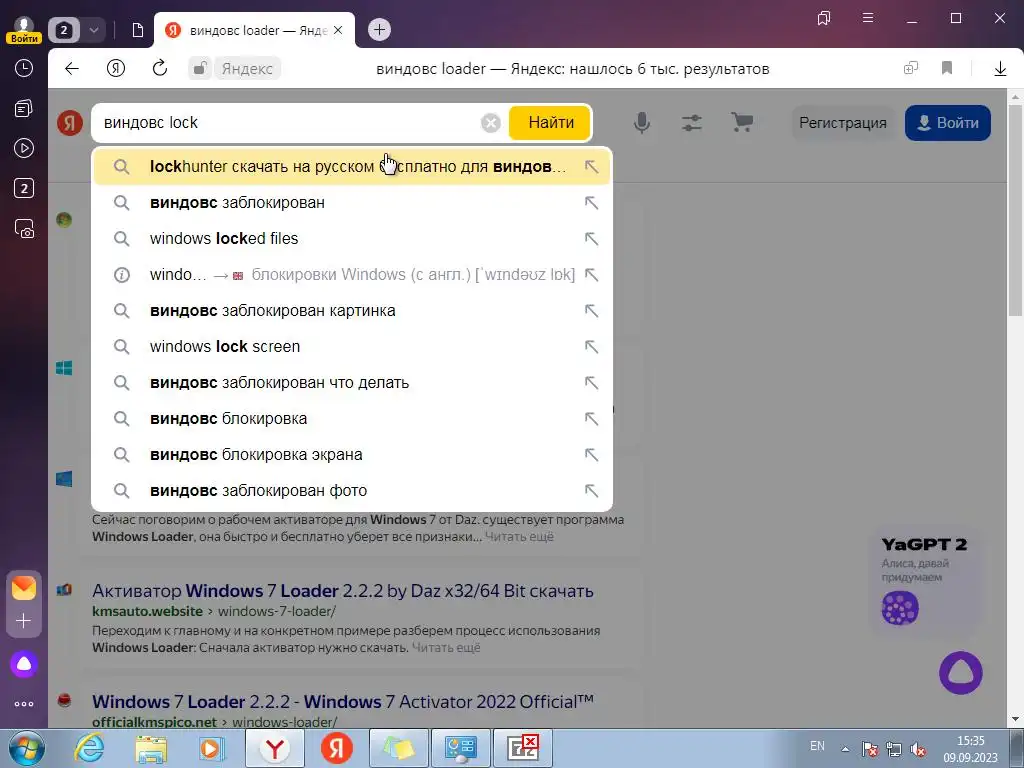The image size is (1024, 768).
Task: Click the Регистрация button
Action: coord(842,123)
